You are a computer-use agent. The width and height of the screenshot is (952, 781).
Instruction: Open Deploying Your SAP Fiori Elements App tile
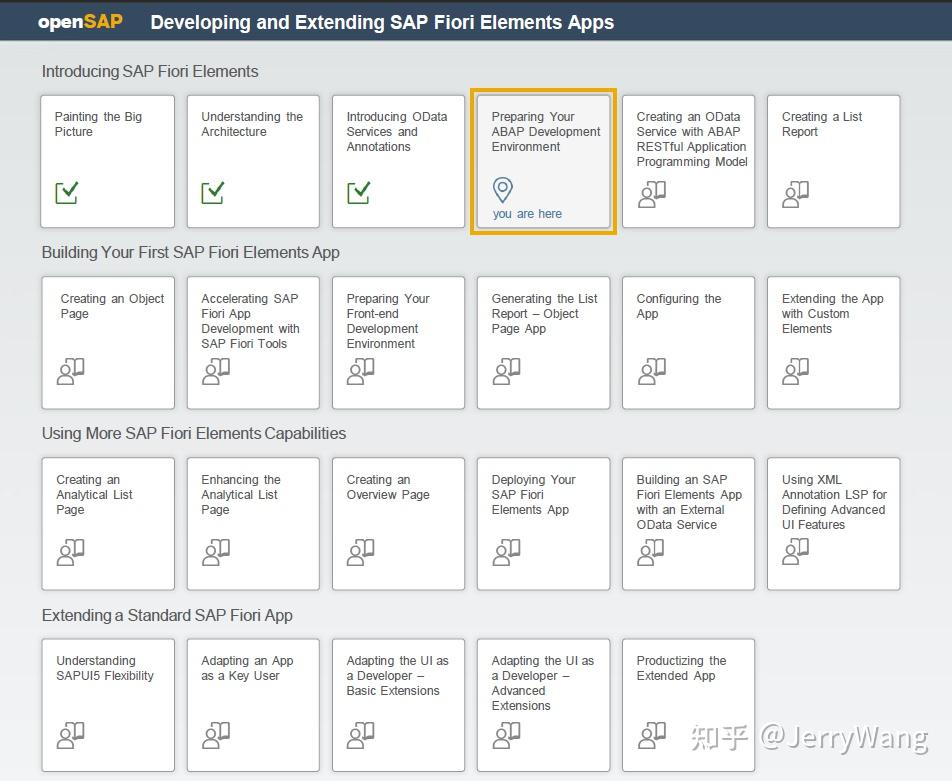tap(543, 524)
